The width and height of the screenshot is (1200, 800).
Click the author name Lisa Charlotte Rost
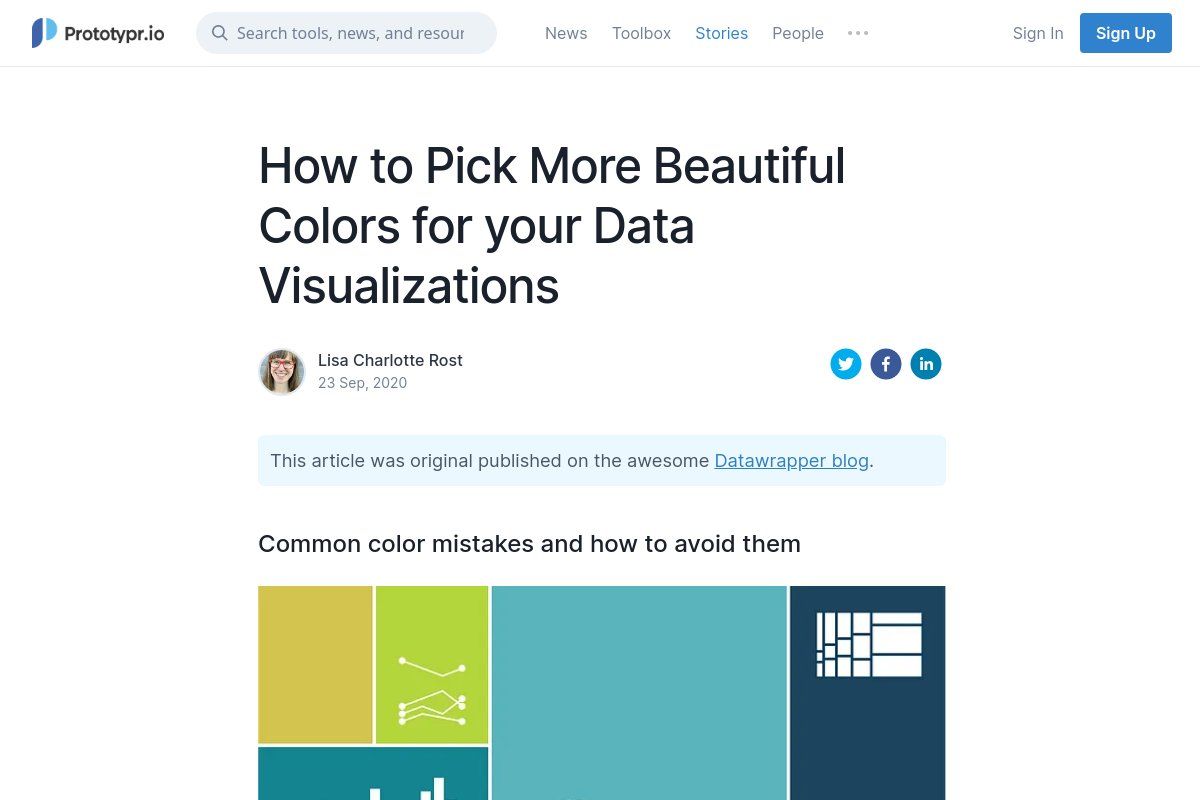pyautogui.click(x=390, y=360)
